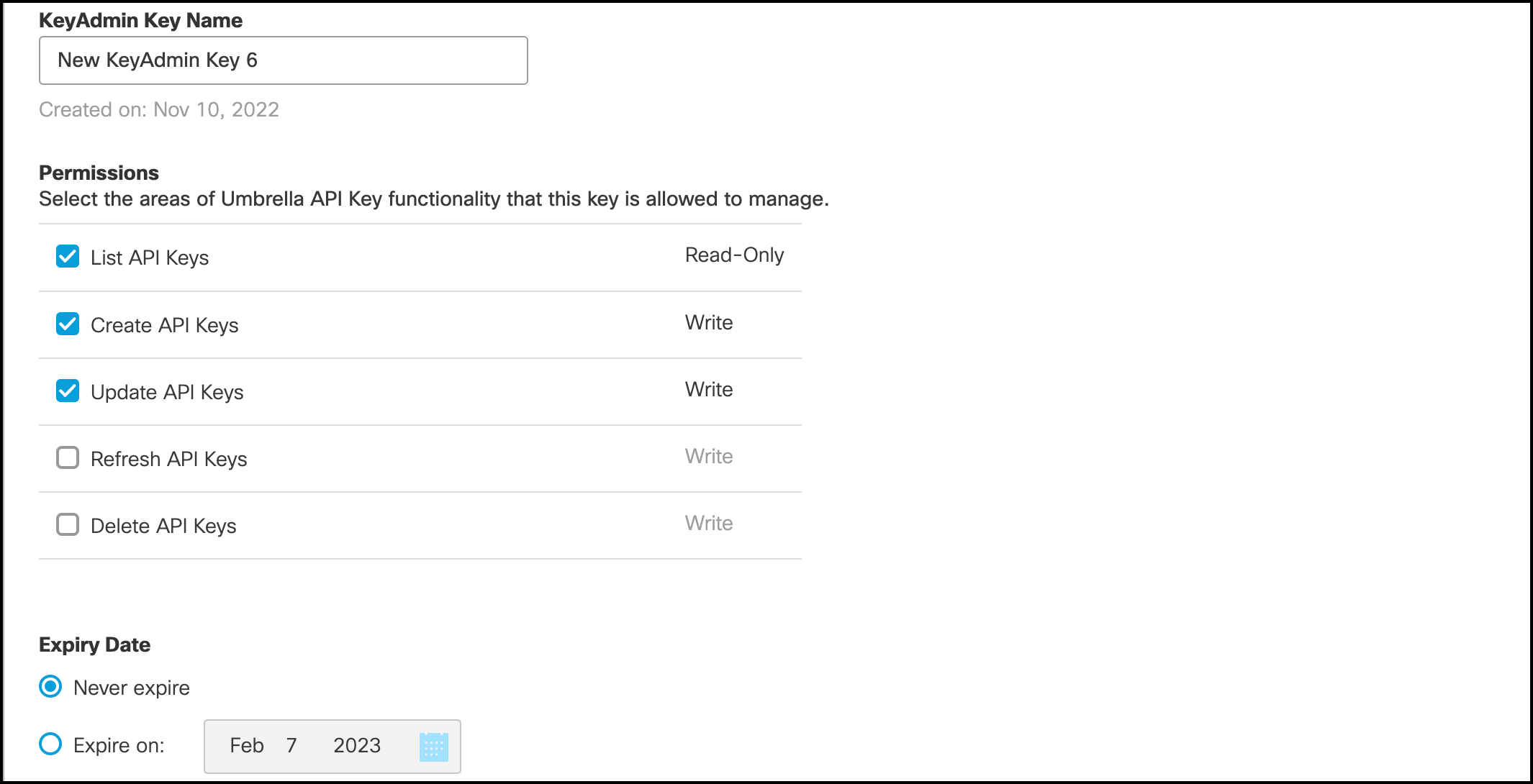The width and height of the screenshot is (1533, 784).
Task: Open the calendar date picker
Action: click(x=434, y=747)
